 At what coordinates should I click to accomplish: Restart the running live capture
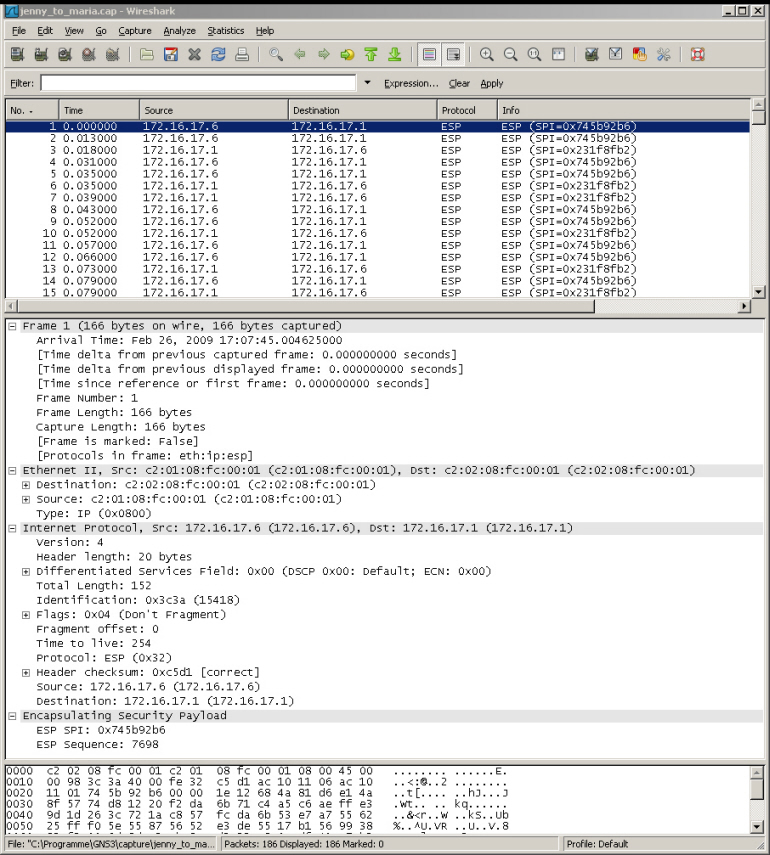coord(113,54)
